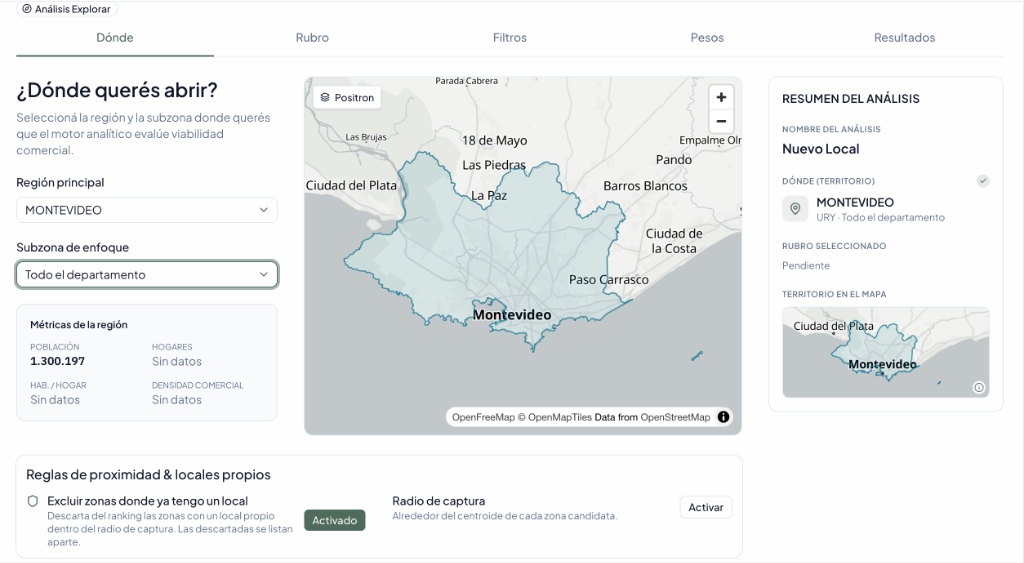This screenshot has height=563, width=1024.
Task: Click the Ciudad del Plata label on main map
Action: point(351,185)
